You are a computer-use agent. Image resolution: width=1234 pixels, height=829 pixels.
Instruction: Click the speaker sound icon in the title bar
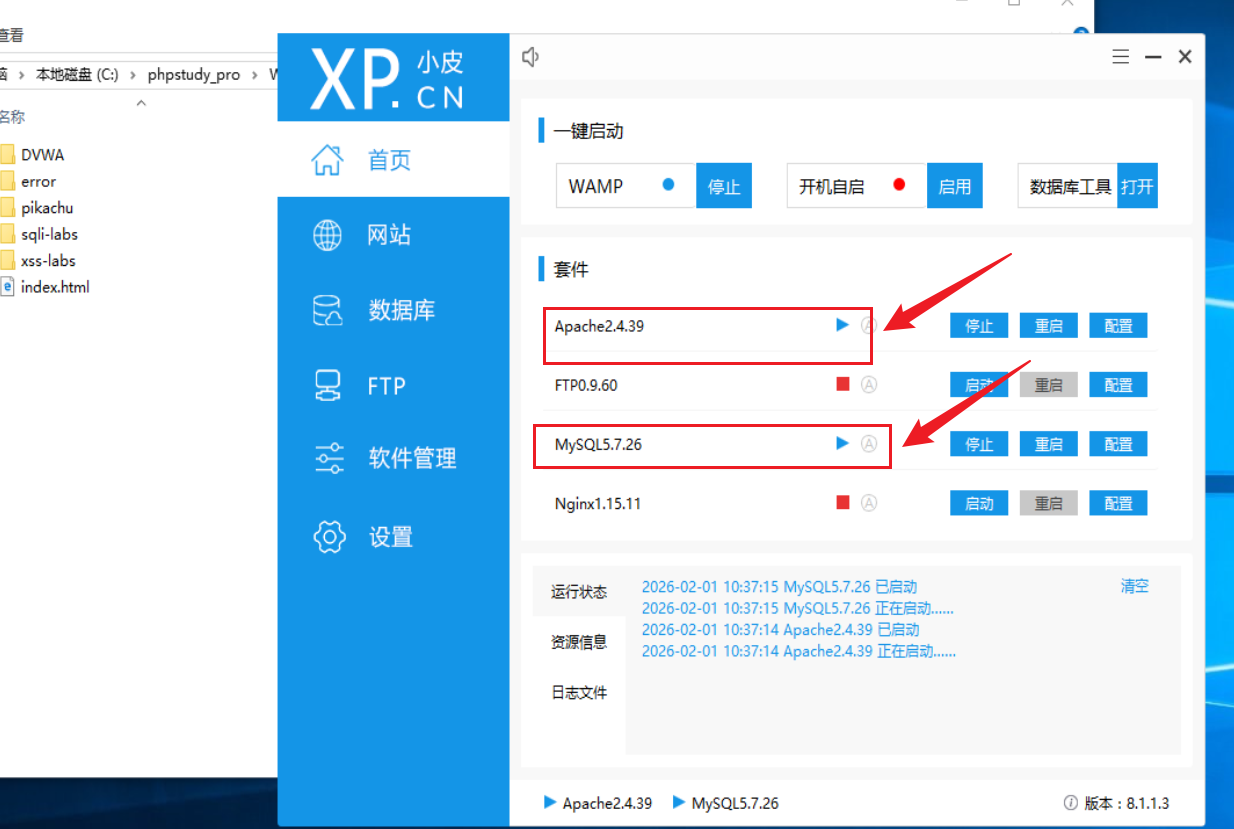[531, 57]
